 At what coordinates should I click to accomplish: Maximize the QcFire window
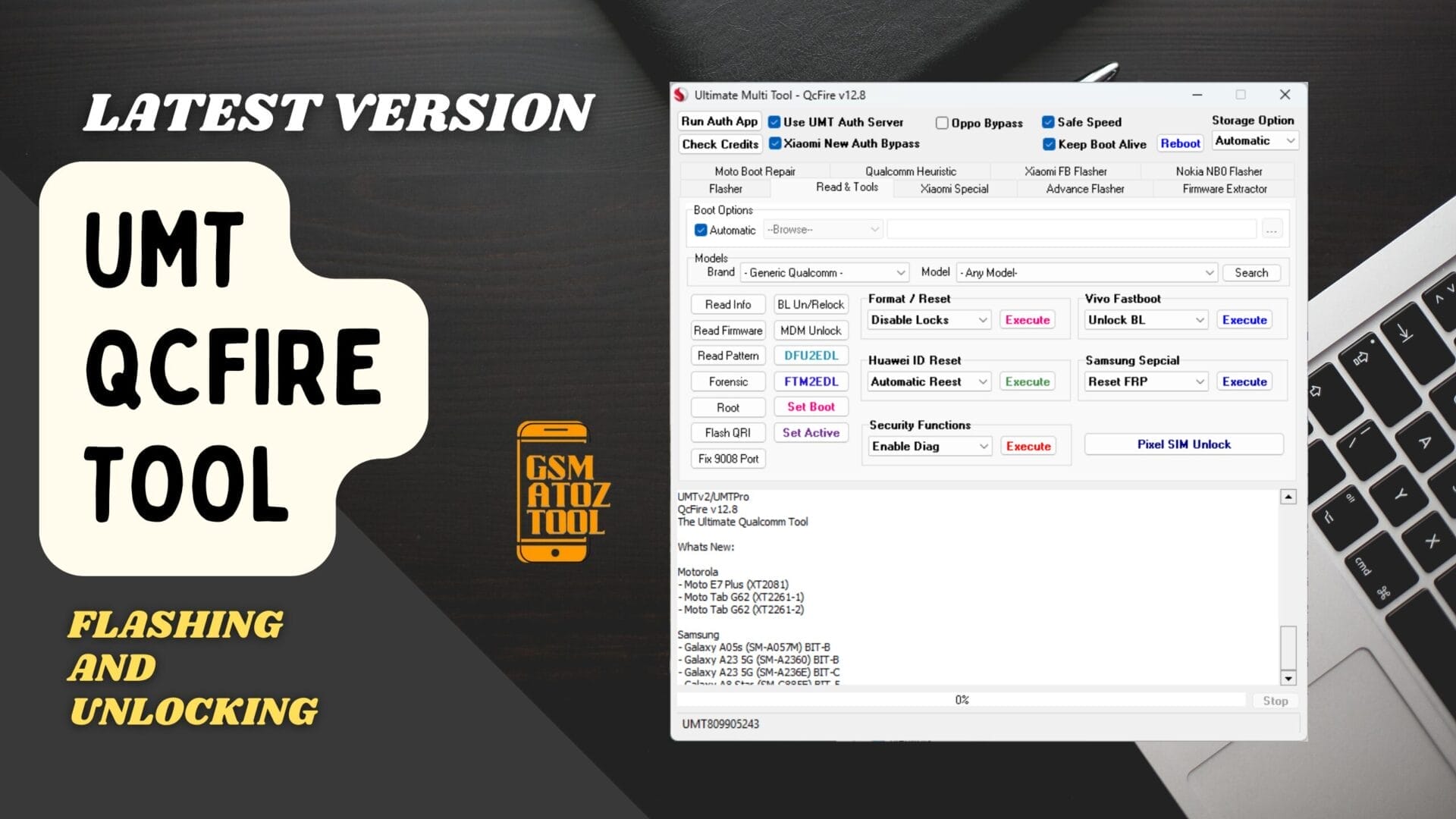(x=1241, y=95)
